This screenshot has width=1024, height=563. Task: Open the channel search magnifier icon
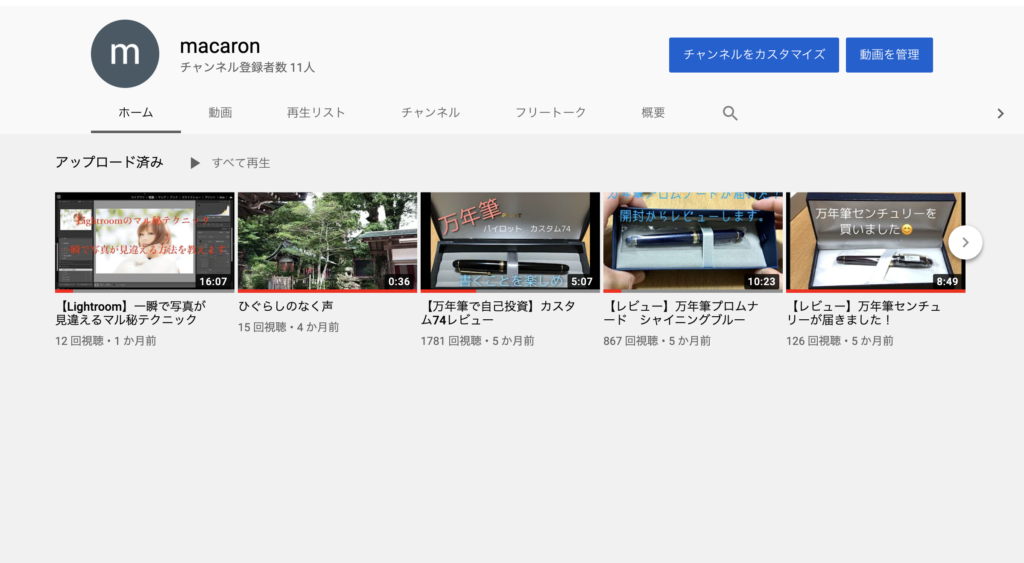pyautogui.click(x=730, y=113)
